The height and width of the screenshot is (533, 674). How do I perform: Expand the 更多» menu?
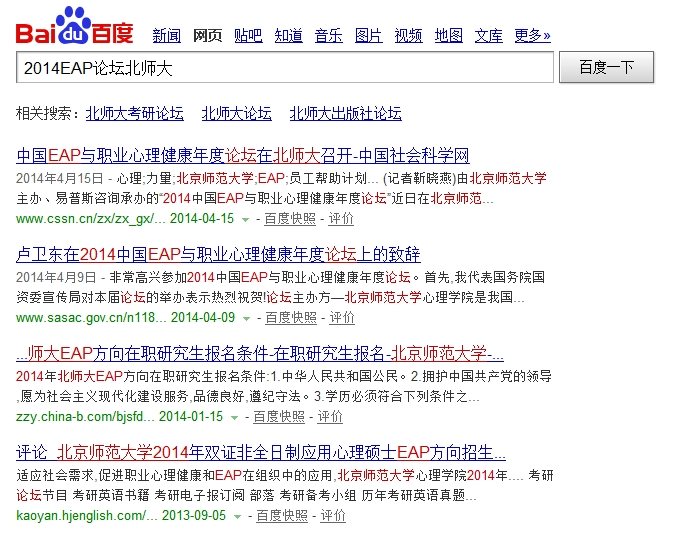(x=532, y=36)
